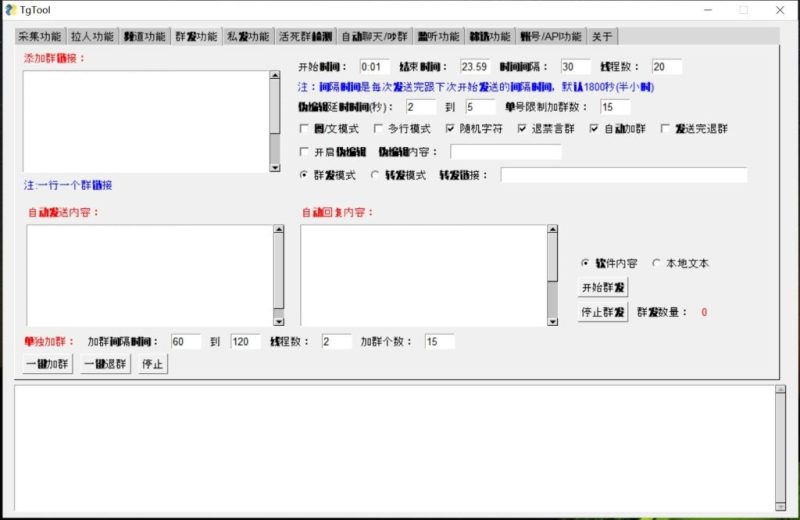
Task: Click the TgTool app icon in title bar
Action: 11,10
